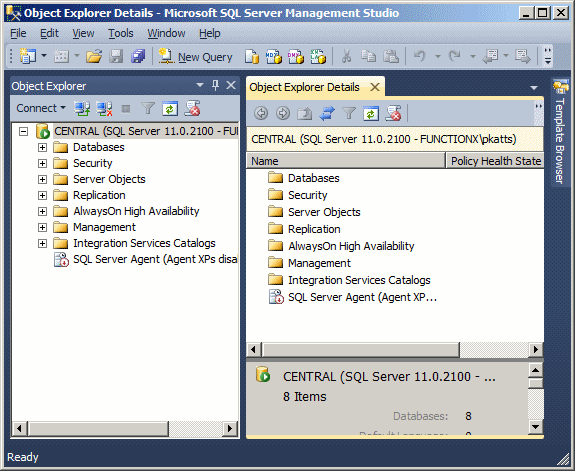Click Refresh icon in Object Explorer toolbar
The image size is (575, 471).
point(170,109)
